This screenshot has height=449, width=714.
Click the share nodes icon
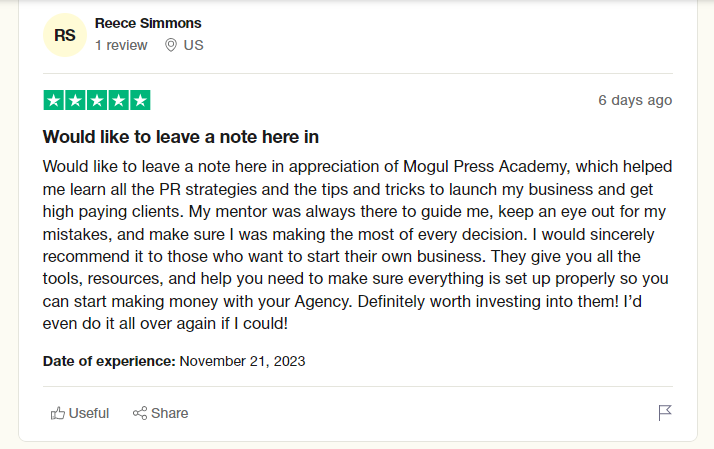[x=140, y=413]
